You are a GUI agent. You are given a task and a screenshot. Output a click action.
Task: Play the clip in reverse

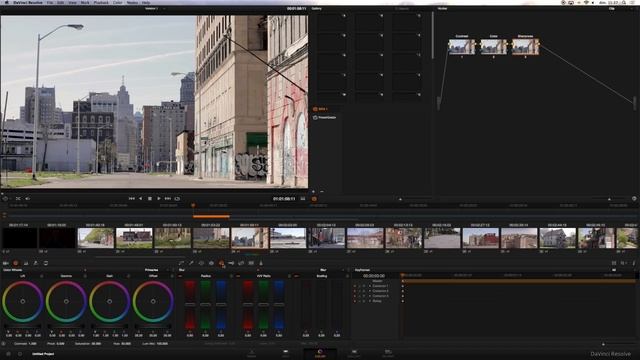pyautogui.click(x=140, y=198)
